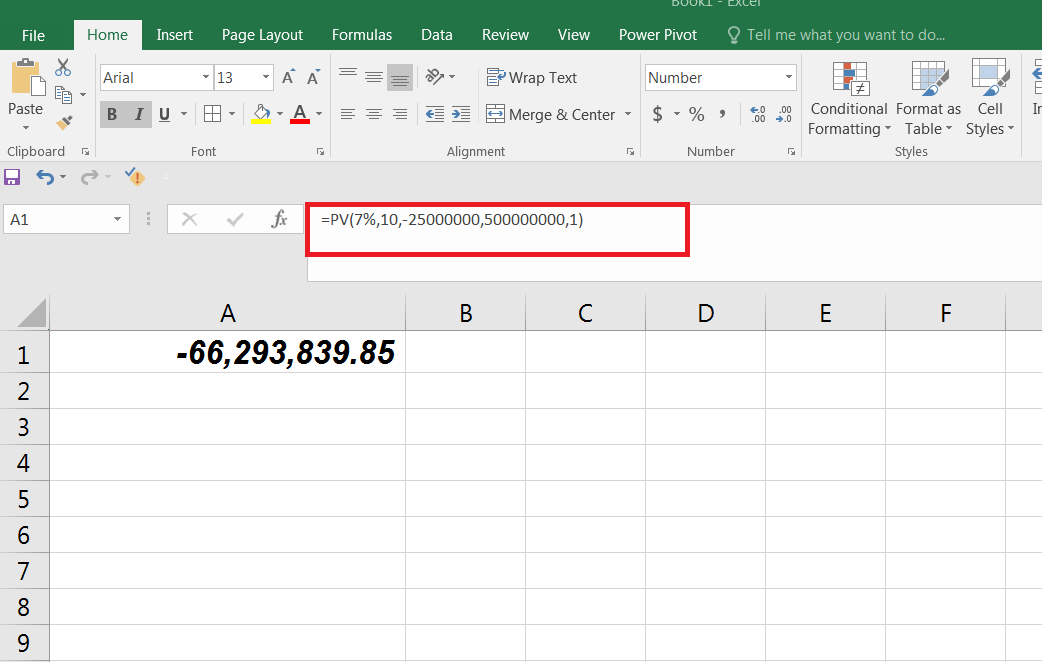The image size is (1042, 662).
Task: Apply red font color
Action: point(300,114)
